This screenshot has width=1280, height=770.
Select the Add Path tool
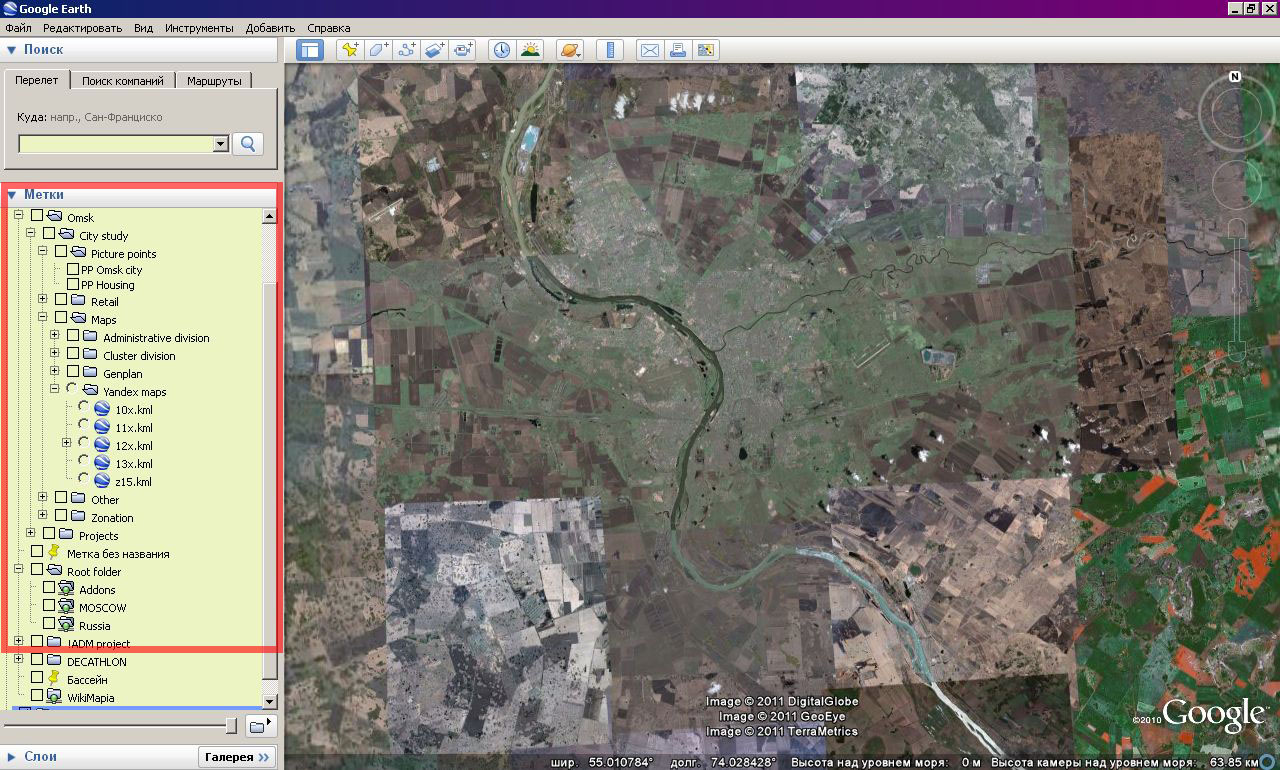(406, 49)
